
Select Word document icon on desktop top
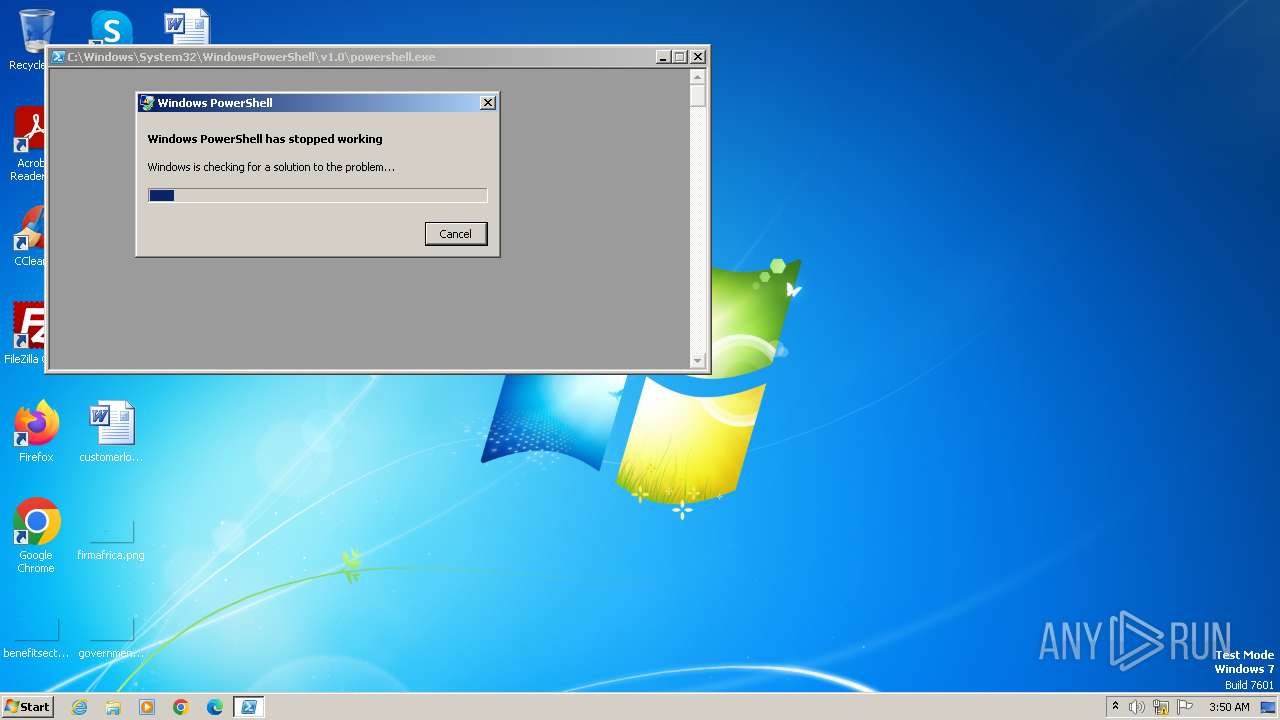click(187, 26)
